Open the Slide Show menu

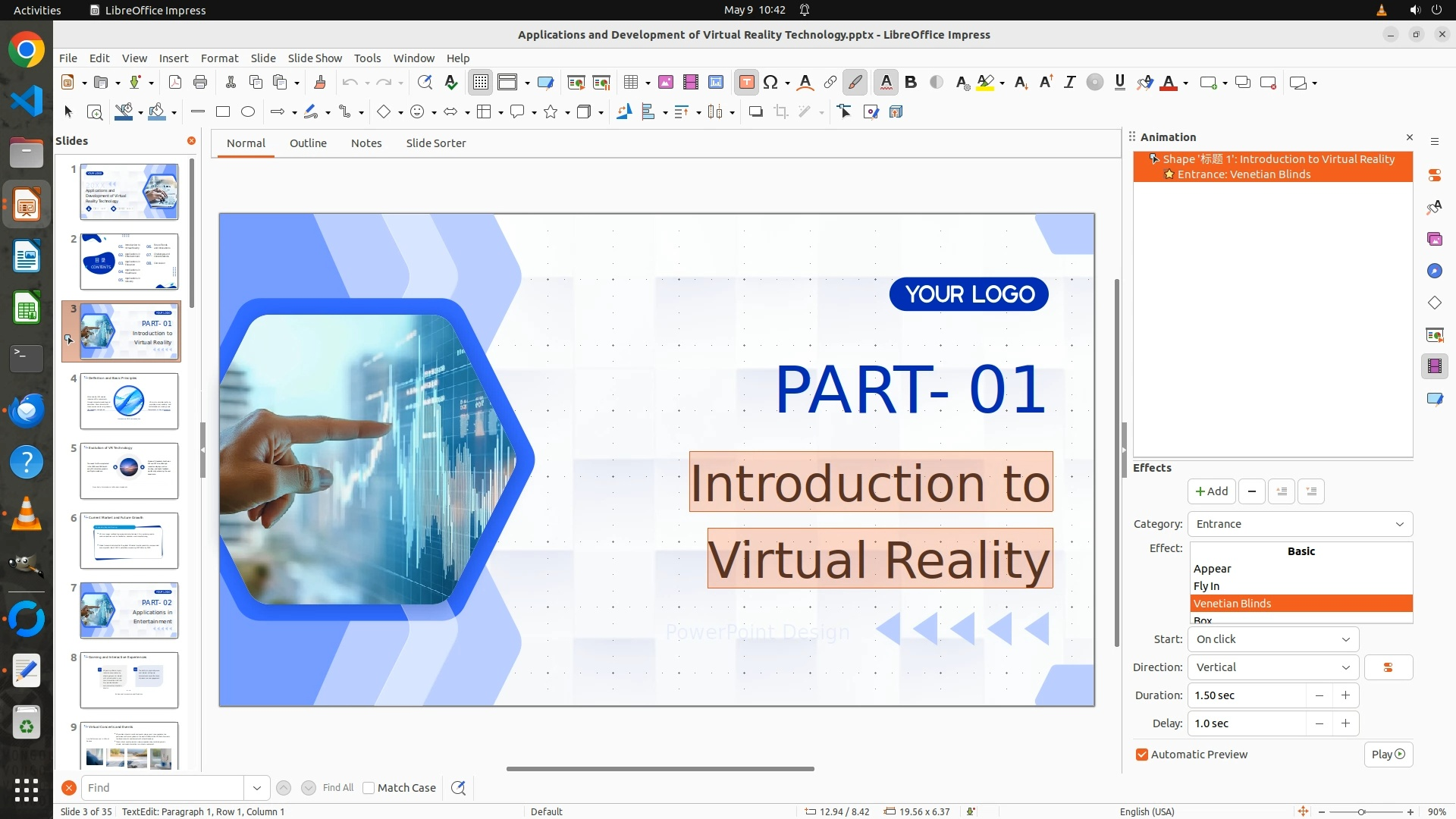click(315, 58)
